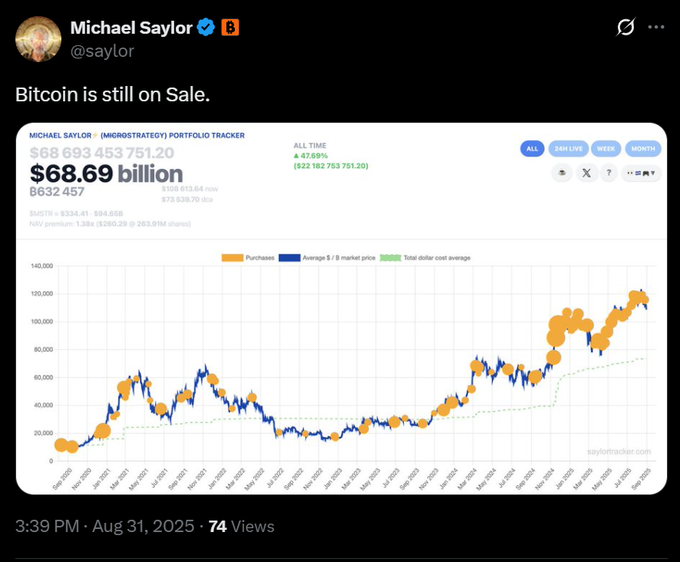The height and width of the screenshot is (562, 680).
Task: Switch to the MONTH range tab
Action: click(x=643, y=149)
